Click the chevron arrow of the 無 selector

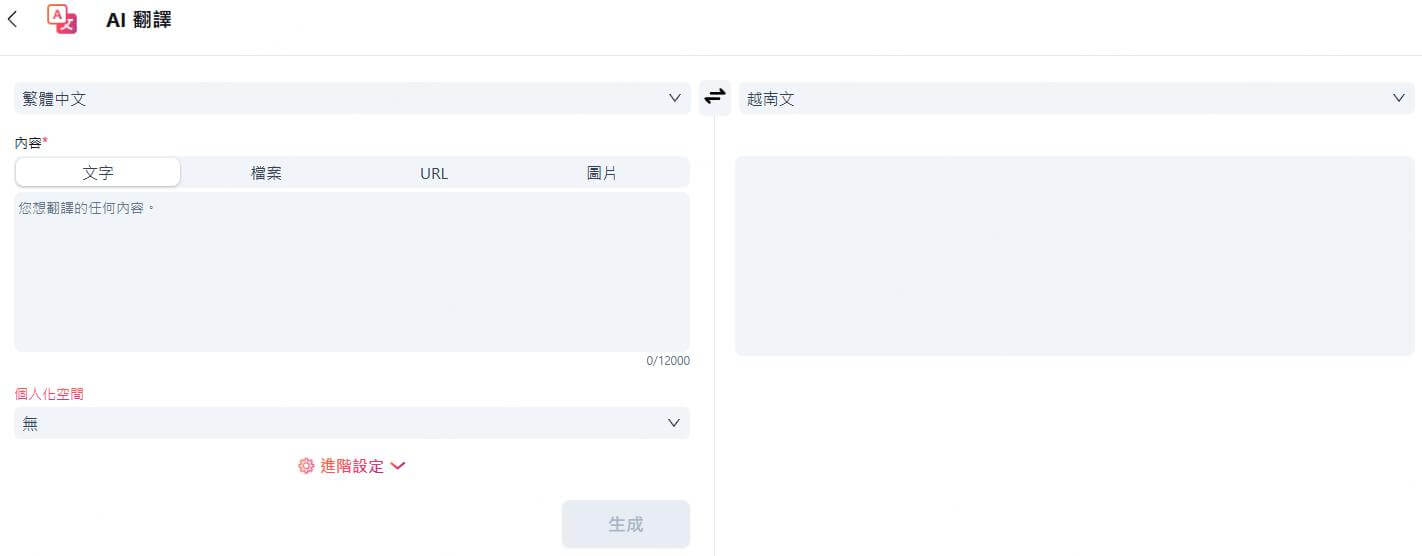click(674, 423)
